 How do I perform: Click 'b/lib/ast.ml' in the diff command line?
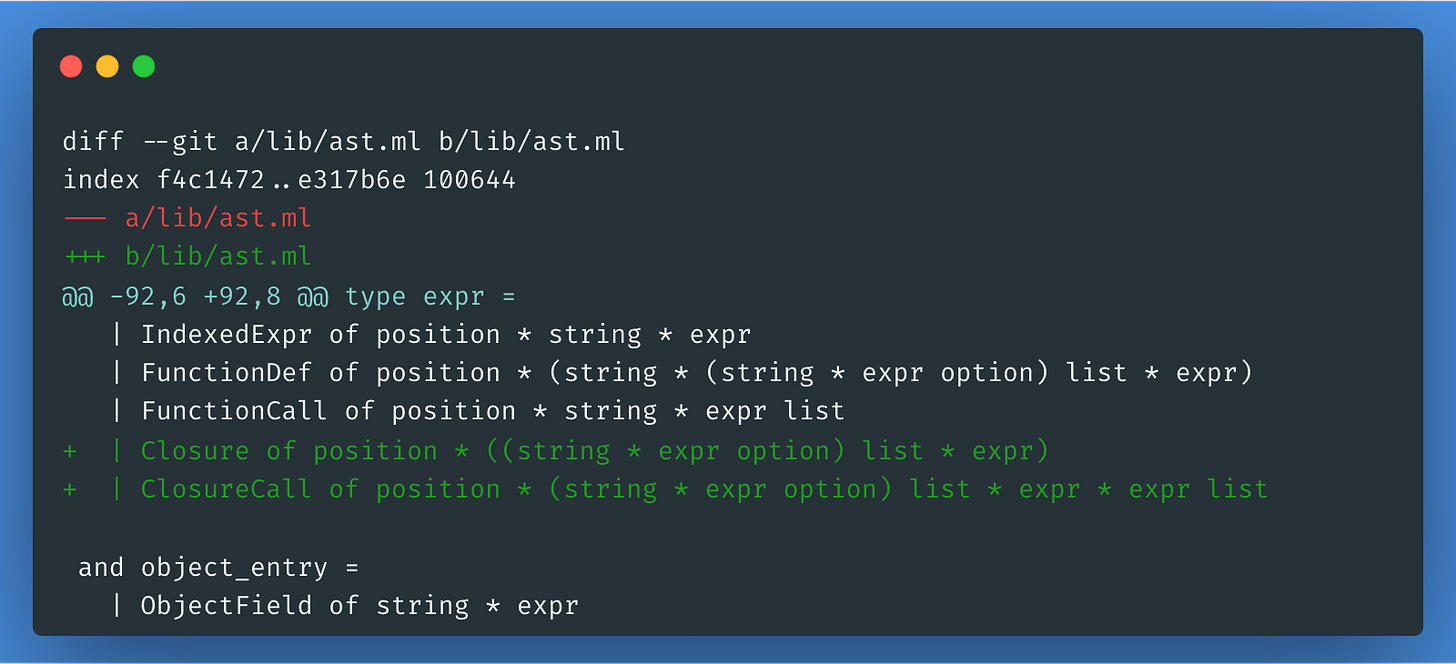[532, 142]
